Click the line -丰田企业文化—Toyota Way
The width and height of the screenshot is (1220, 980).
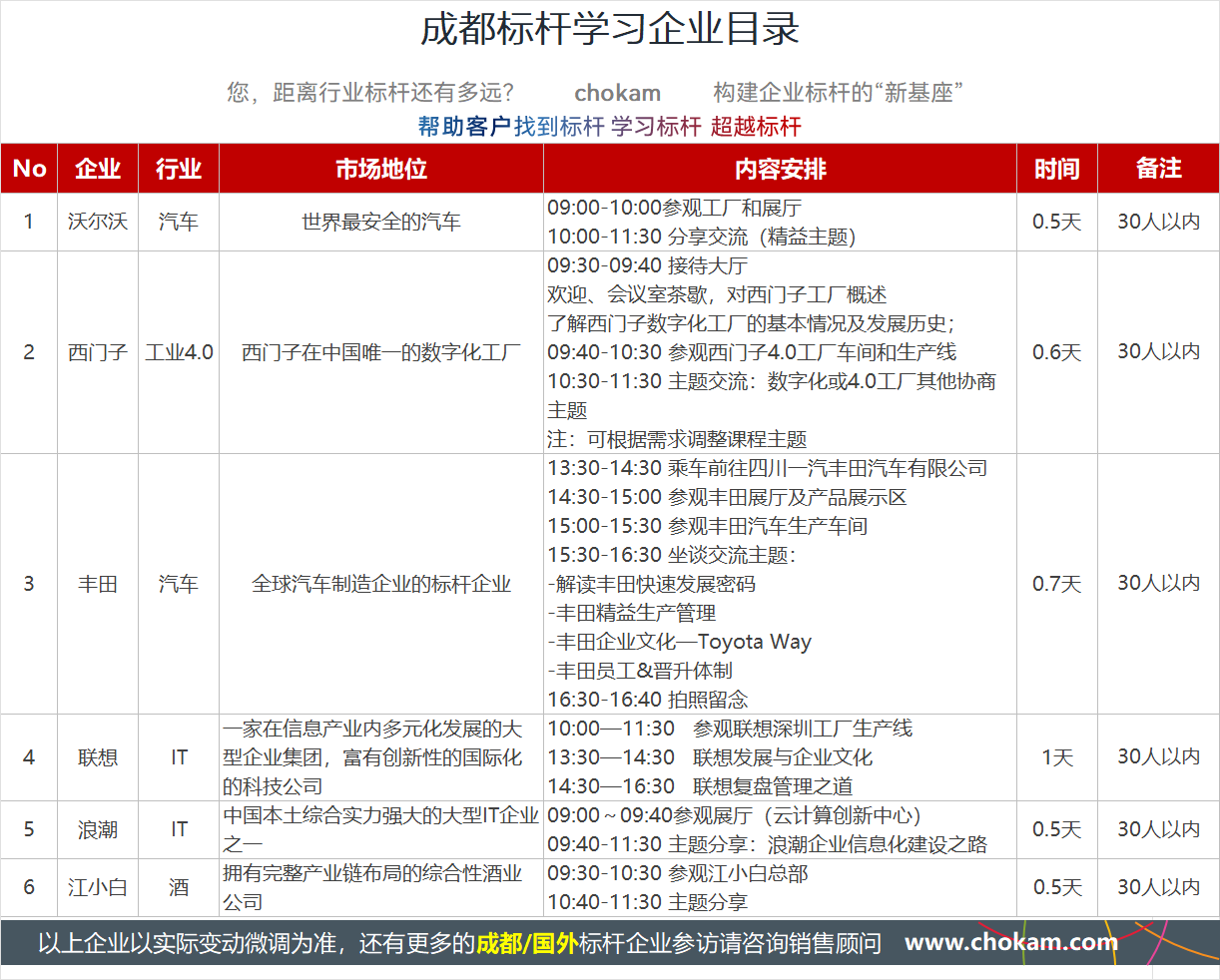pos(679,642)
